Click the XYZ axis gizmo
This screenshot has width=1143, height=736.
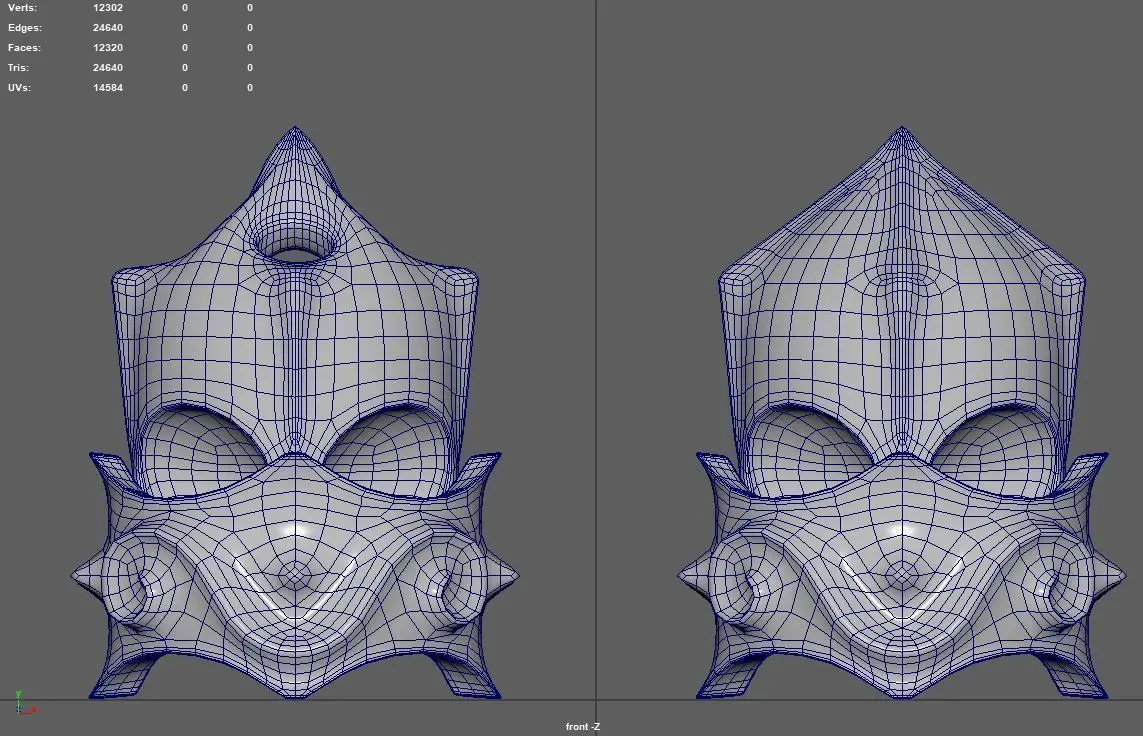[25, 703]
